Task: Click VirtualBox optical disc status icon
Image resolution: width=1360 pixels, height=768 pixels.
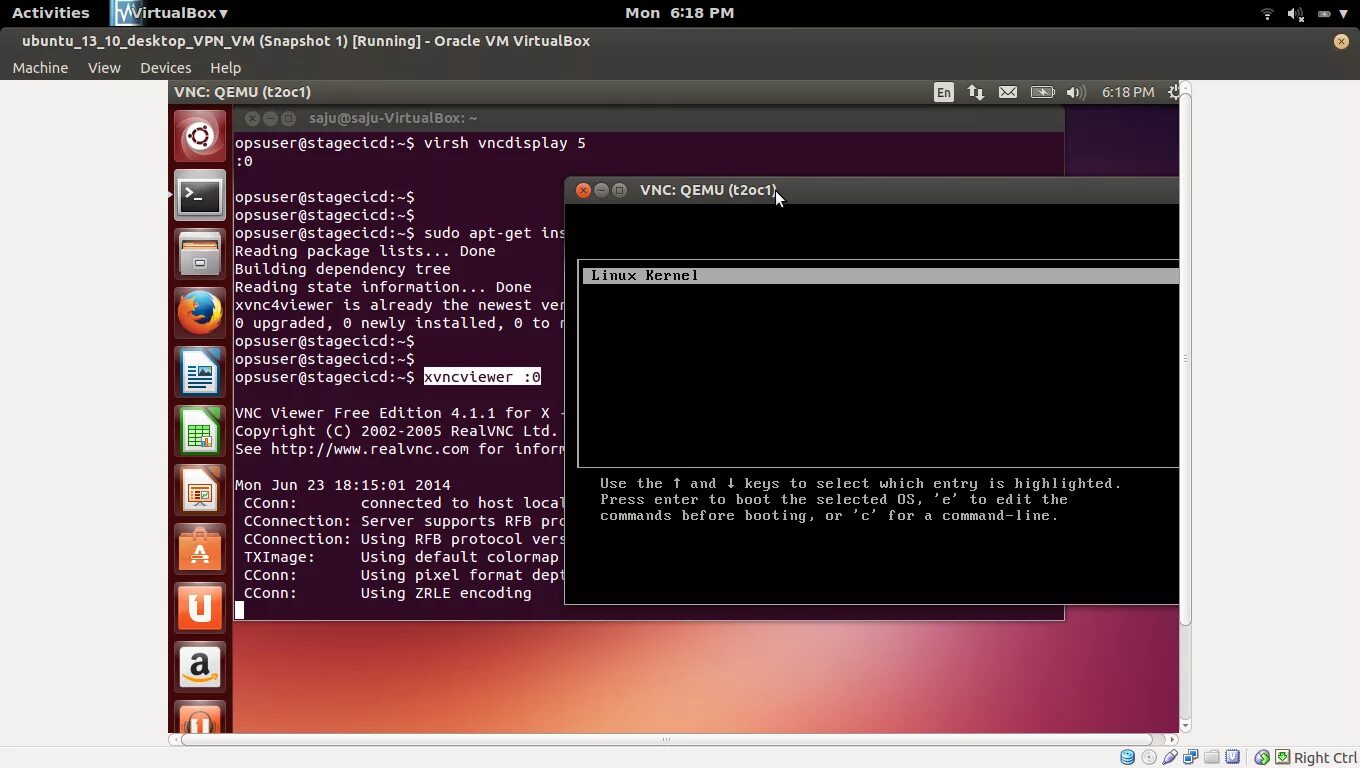Action: 1148,757
